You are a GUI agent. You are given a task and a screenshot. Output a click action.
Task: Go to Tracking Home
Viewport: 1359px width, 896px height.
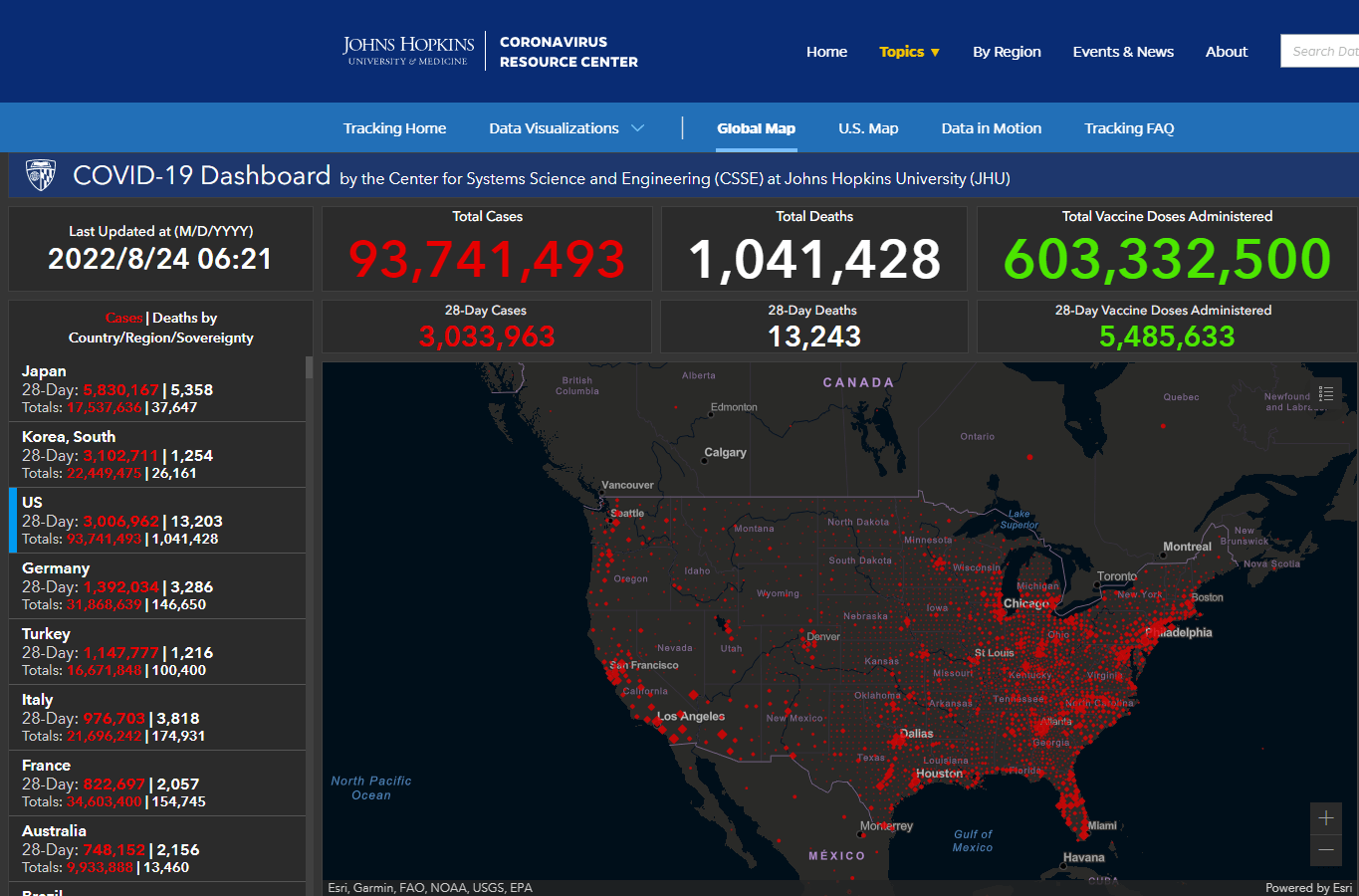[394, 128]
